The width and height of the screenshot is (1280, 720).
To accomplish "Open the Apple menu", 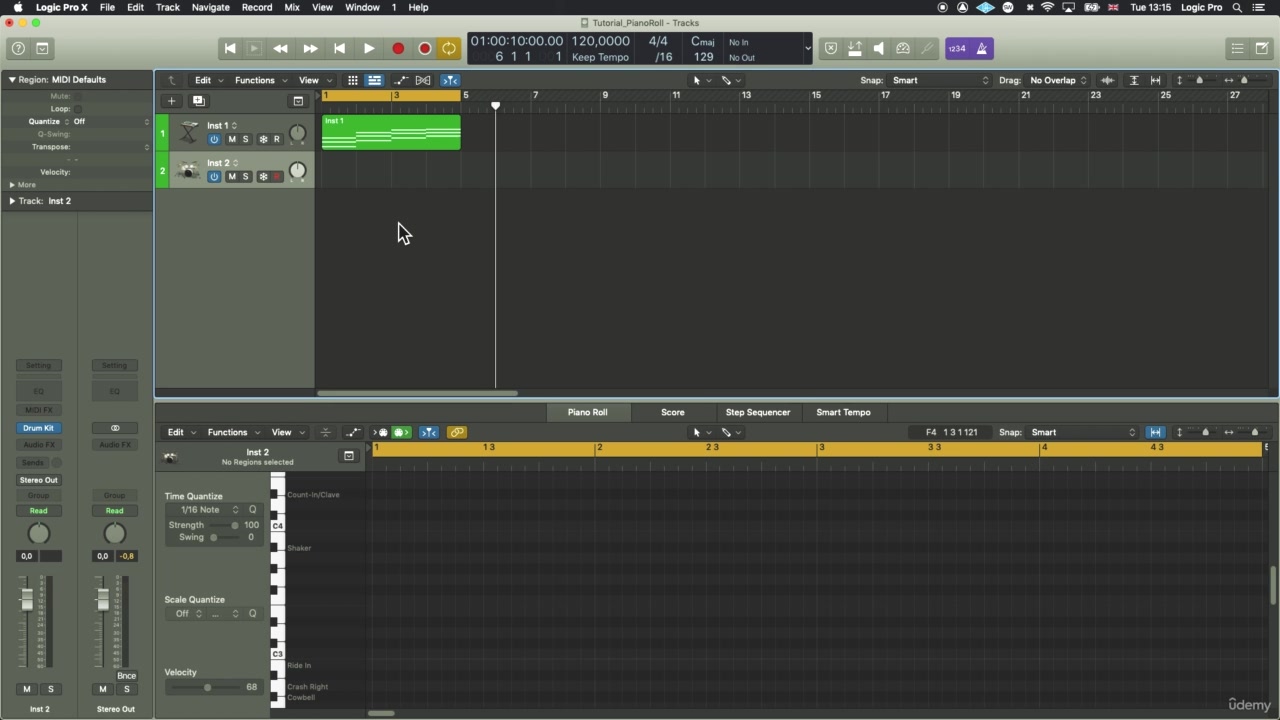I will click(17, 7).
